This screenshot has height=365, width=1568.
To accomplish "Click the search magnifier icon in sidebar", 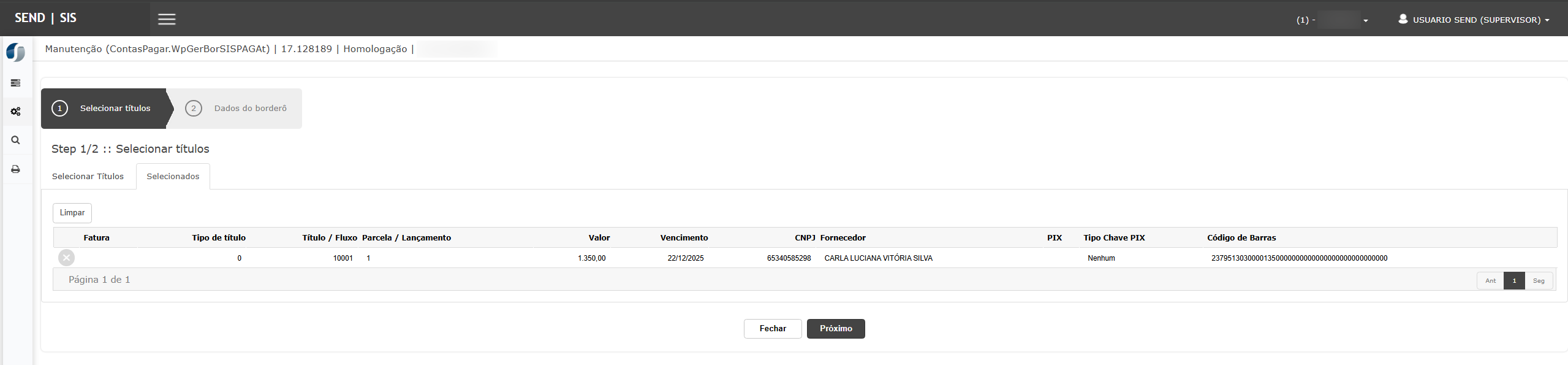I will coord(16,140).
